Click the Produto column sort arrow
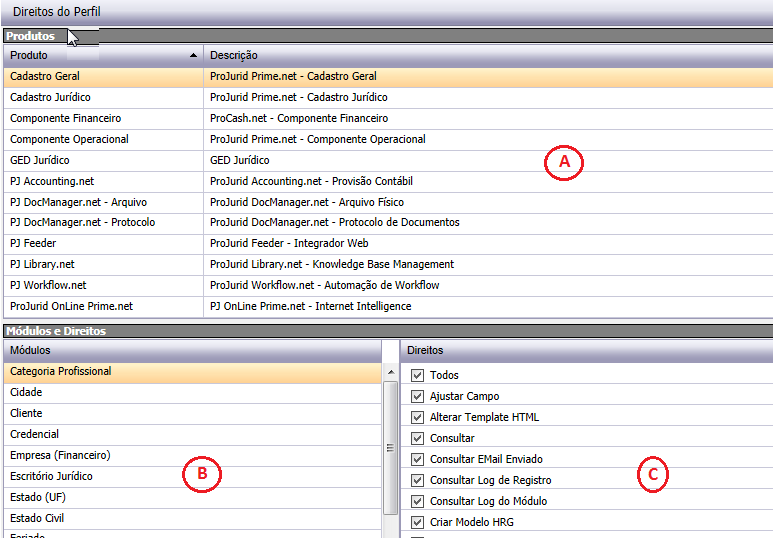Viewport: 773px width, 538px height. pos(193,55)
